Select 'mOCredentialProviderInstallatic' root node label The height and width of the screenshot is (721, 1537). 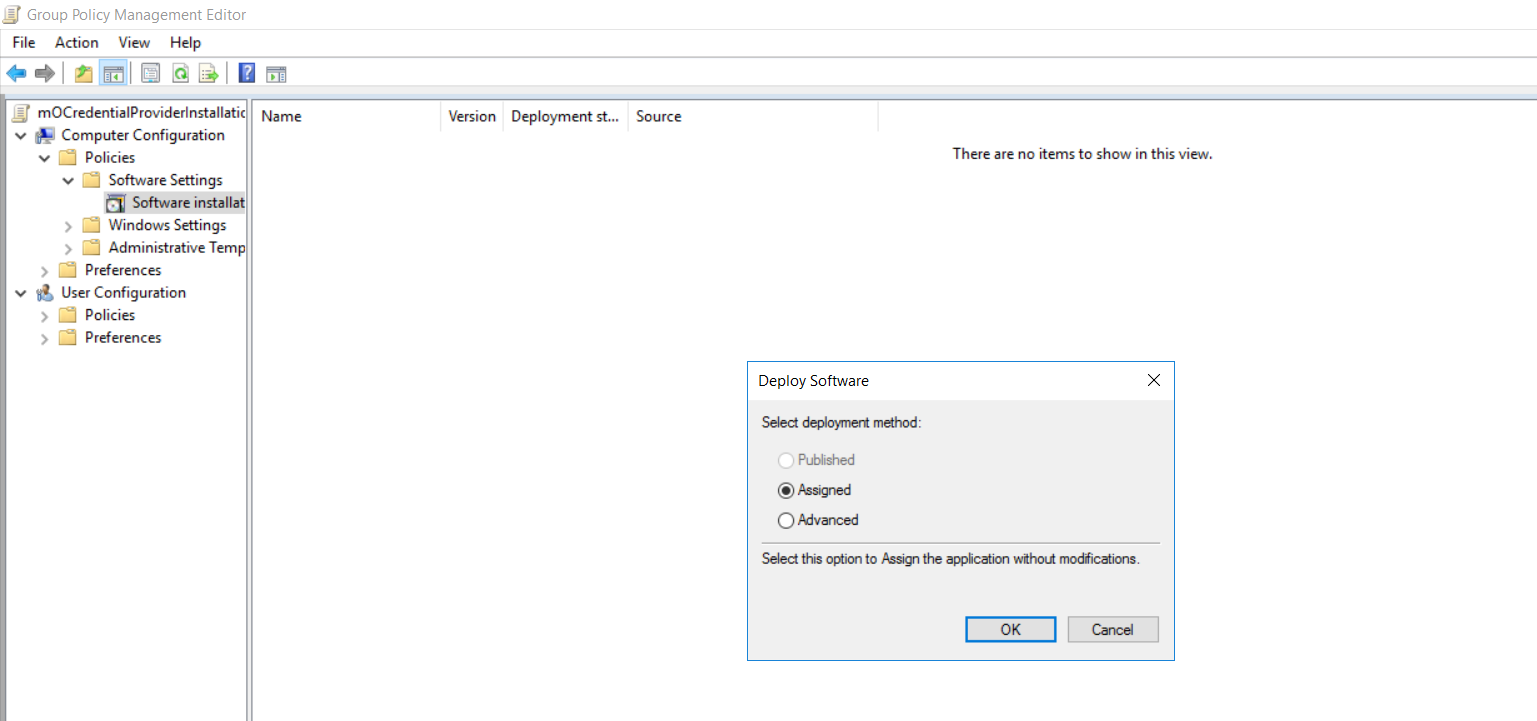pos(141,113)
